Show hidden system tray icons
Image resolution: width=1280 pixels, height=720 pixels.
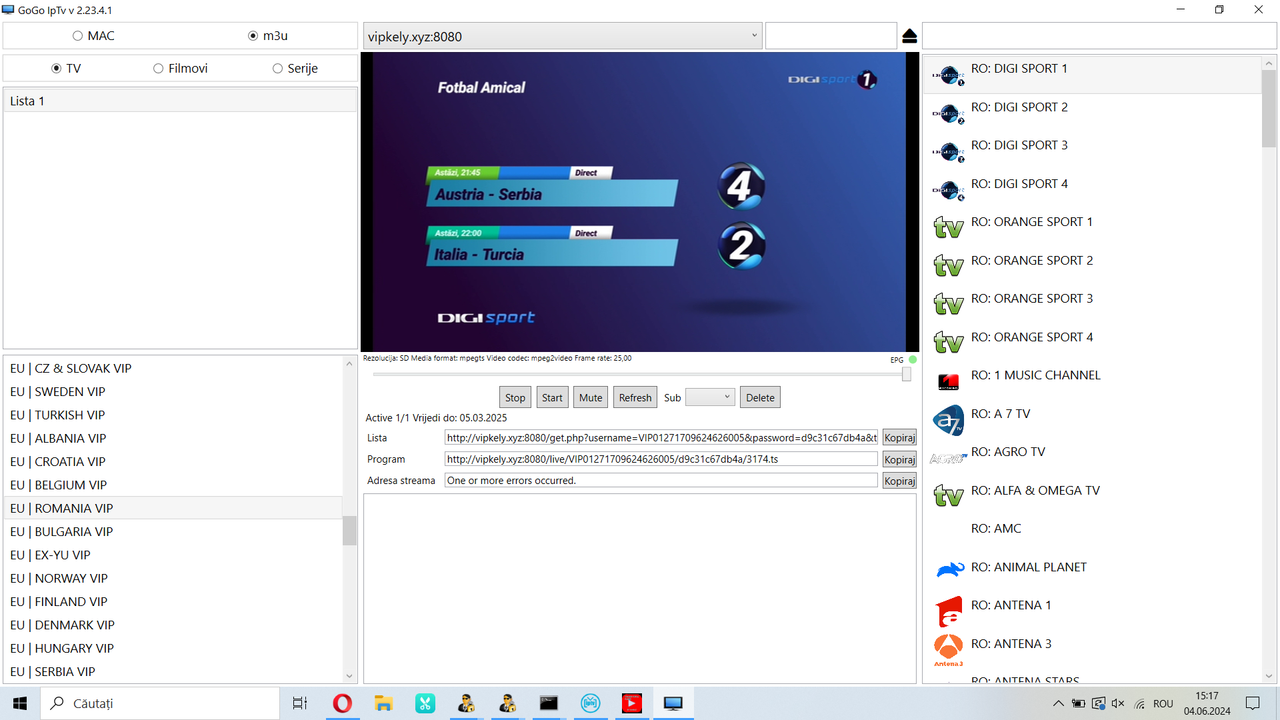(1060, 704)
